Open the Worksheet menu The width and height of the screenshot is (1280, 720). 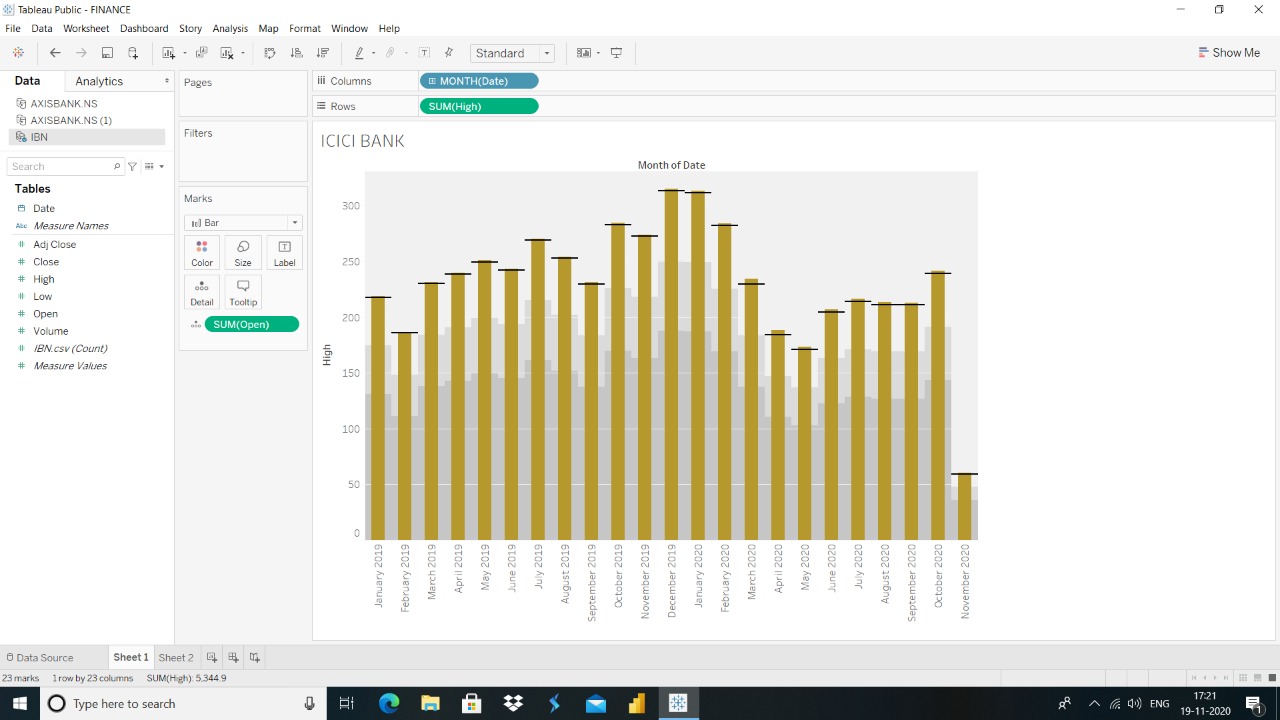pyautogui.click(x=86, y=28)
